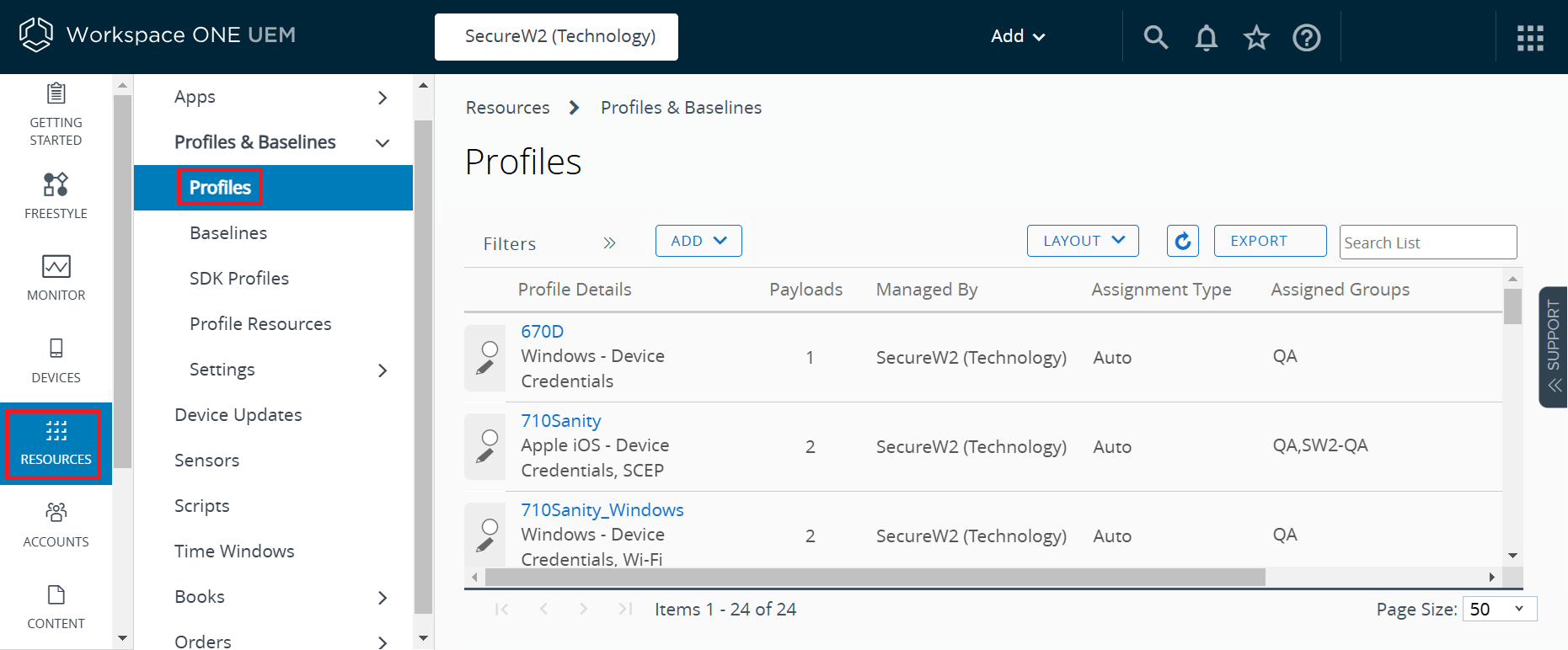Open the Add dropdown in the header

click(x=1018, y=36)
